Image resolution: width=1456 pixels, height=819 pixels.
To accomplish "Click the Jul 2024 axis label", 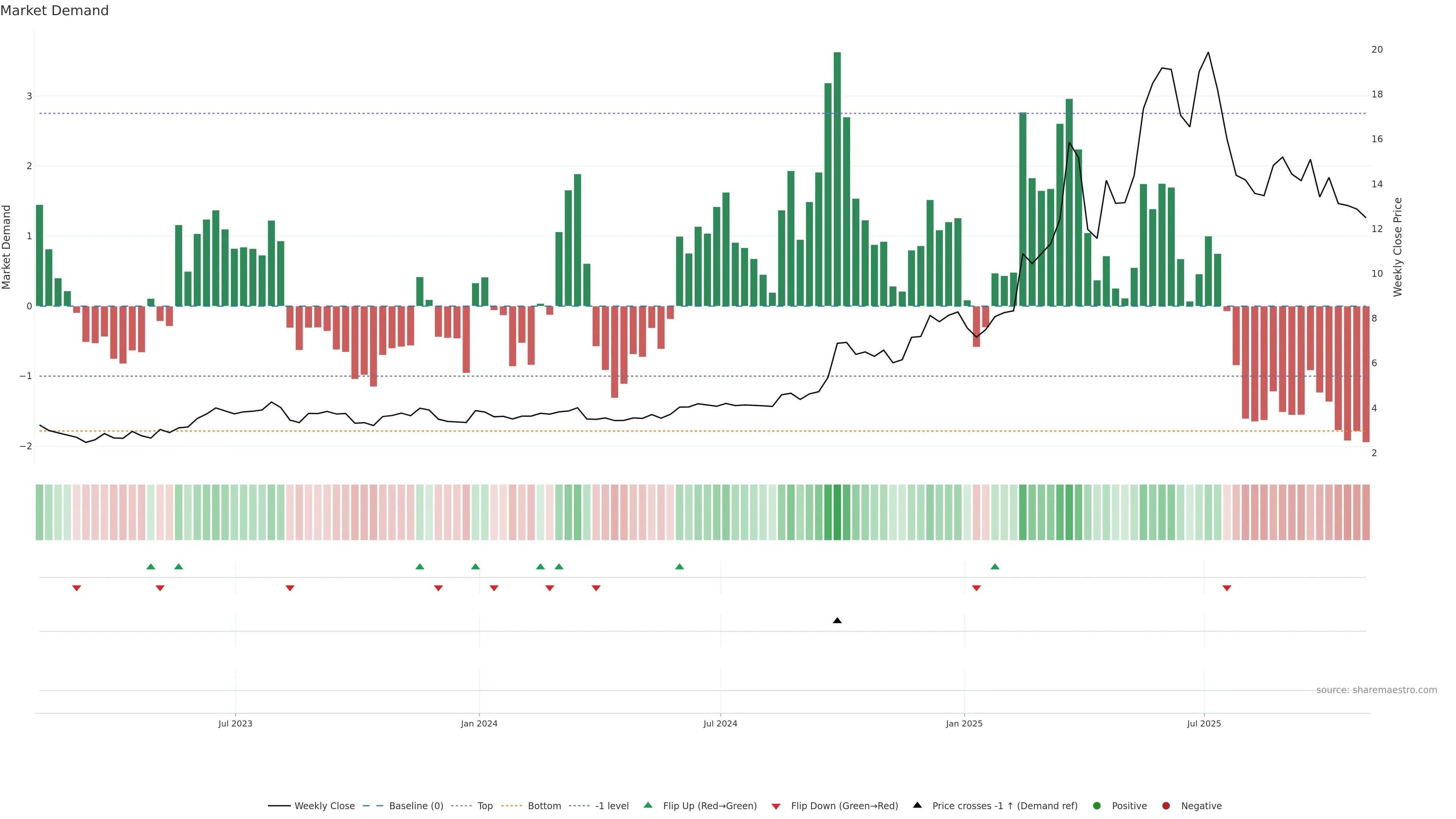I will [x=720, y=723].
